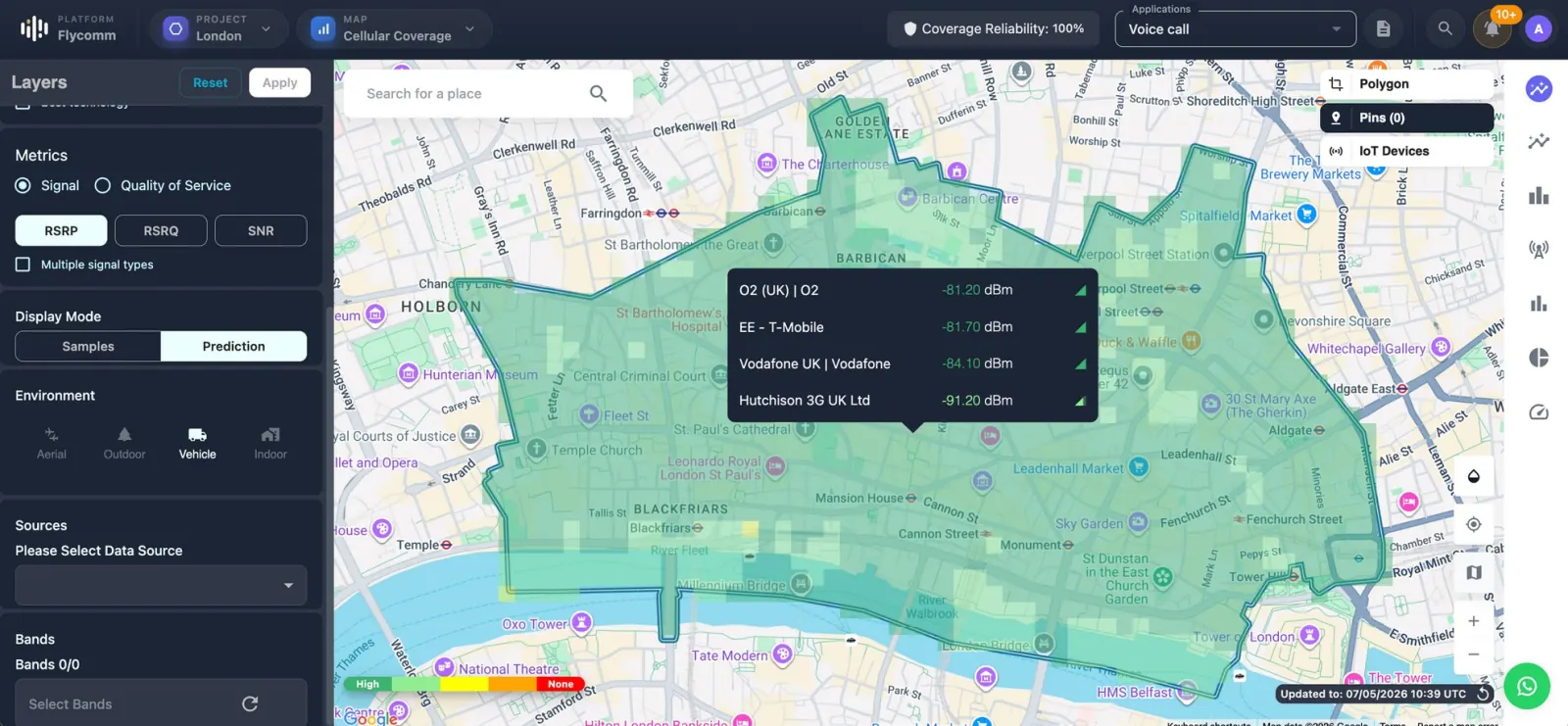The height and width of the screenshot is (726, 1568).
Task: Choose the Aerial environment option
Action: point(52,443)
